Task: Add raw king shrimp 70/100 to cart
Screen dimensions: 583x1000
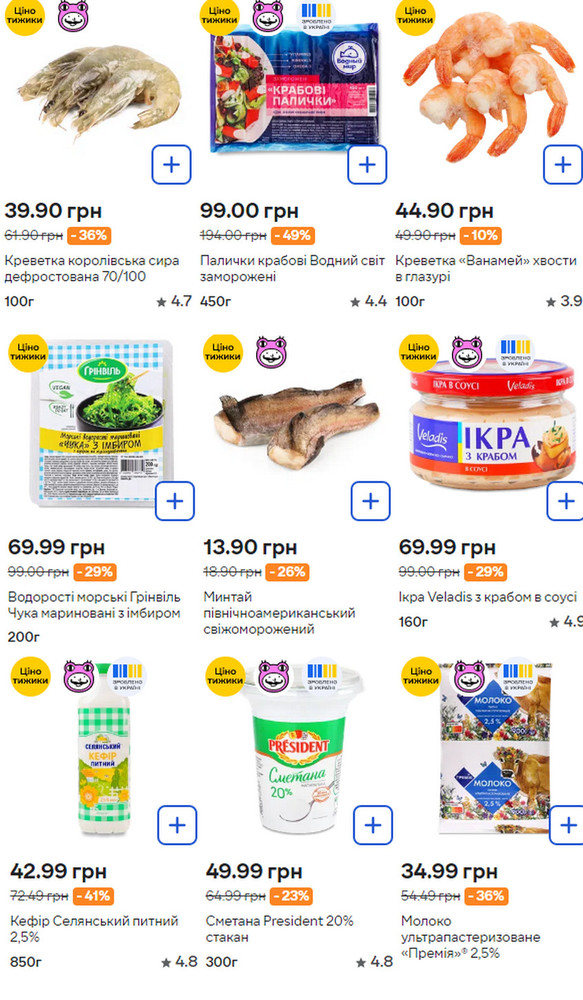Action: (172, 165)
